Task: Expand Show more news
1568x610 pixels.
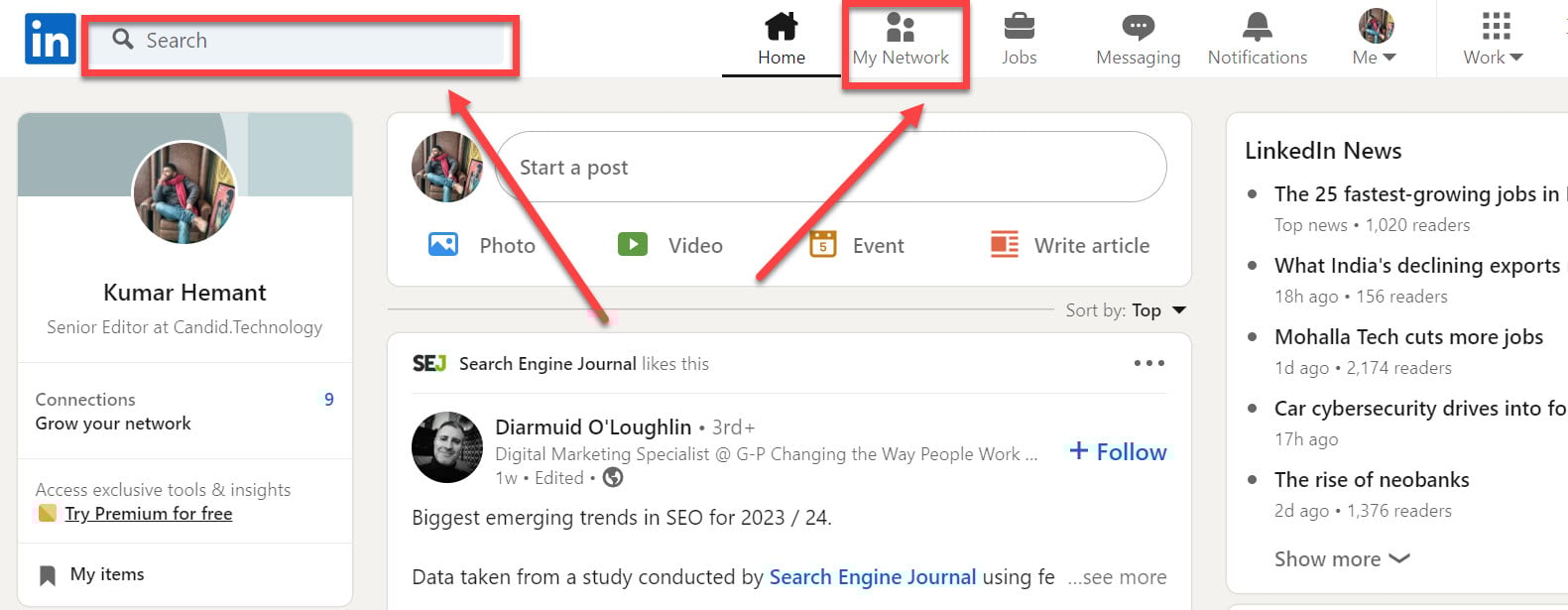Action: point(1342,558)
